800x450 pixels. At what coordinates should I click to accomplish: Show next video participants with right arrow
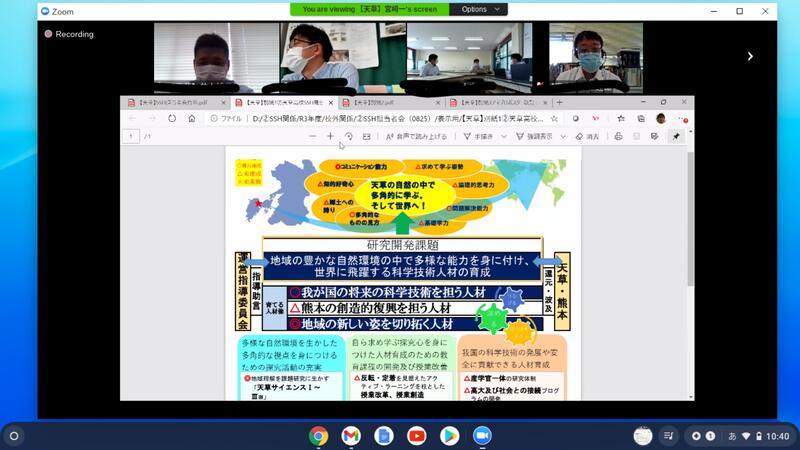750,57
